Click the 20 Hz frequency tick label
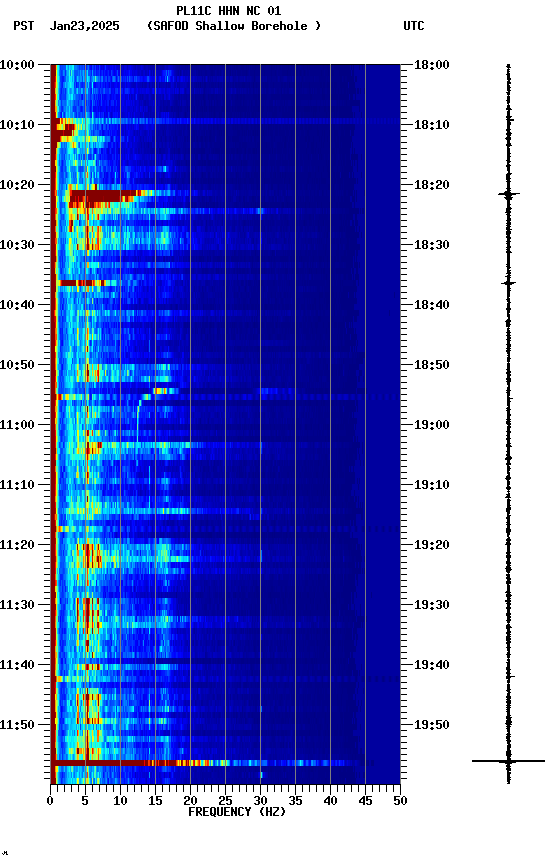This screenshot has height=864, width=552. [x=190, y=801]
